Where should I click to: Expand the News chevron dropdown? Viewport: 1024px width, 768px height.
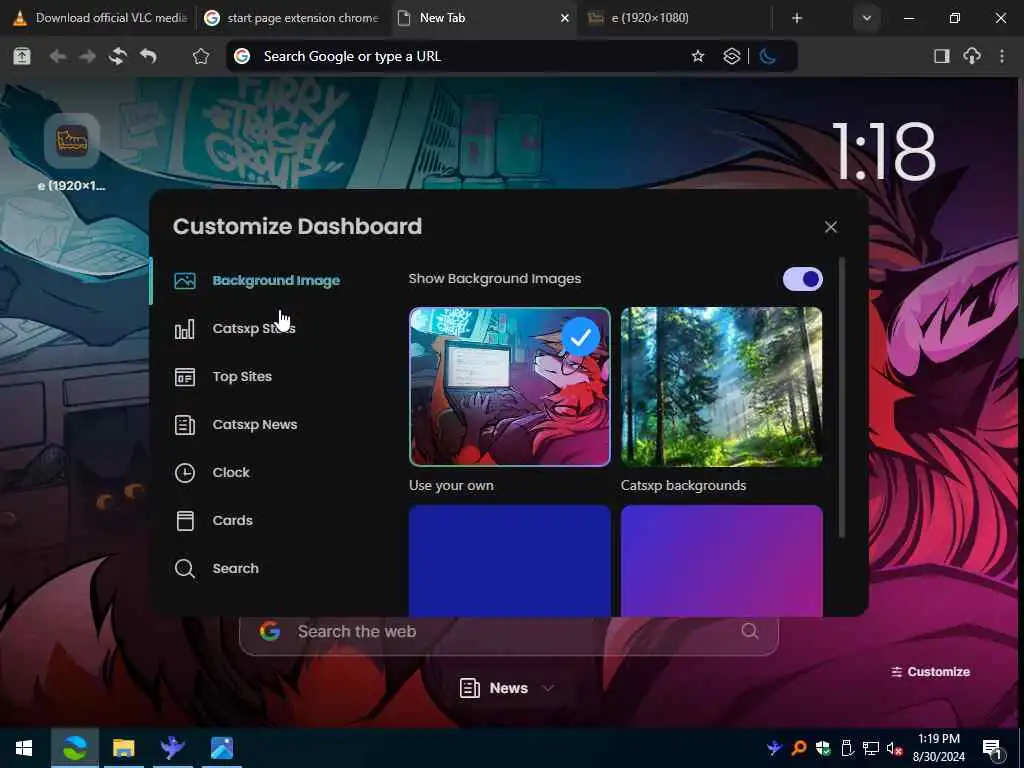(549, 688)
